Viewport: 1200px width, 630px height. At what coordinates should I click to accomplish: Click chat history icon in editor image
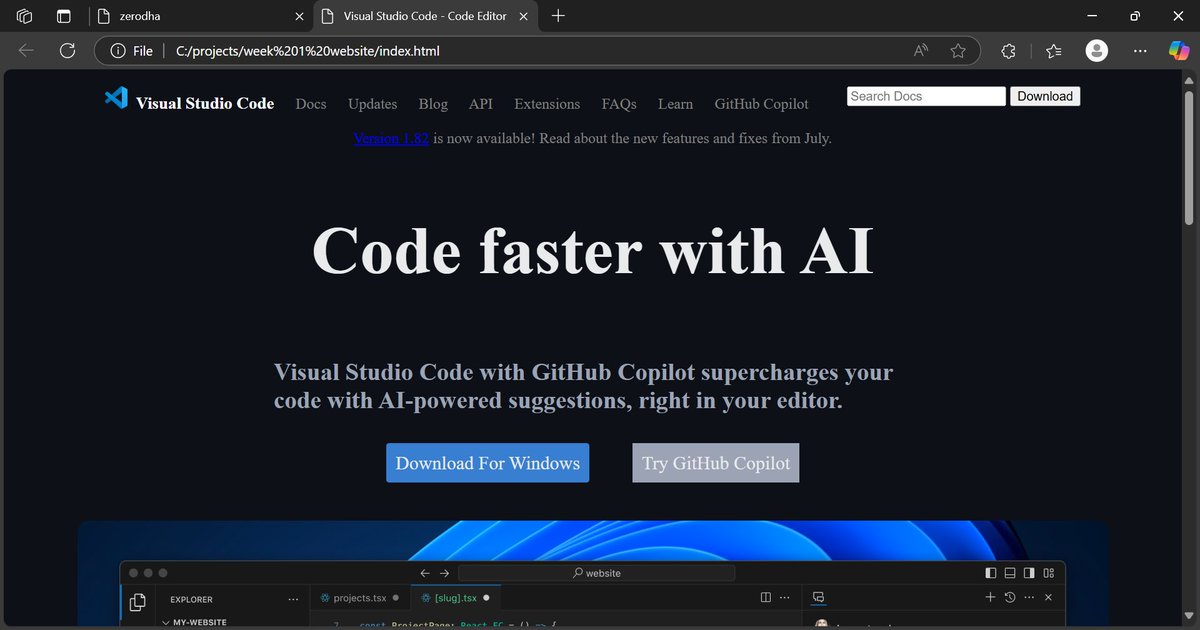click(1010, 598)
